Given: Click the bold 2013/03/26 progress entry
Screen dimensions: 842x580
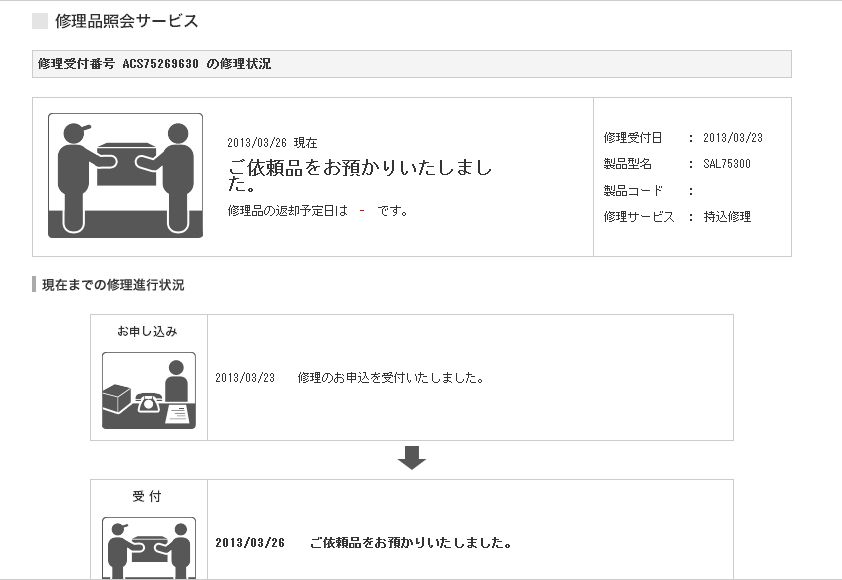Looking at the screenshot, I should (x=250, y=543).
